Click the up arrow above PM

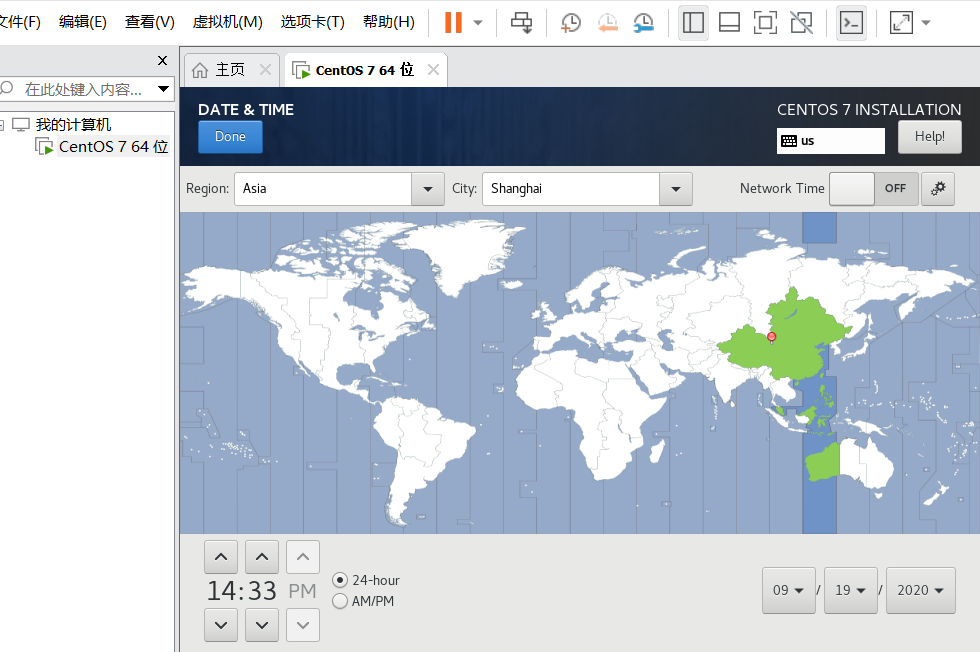(x=303, y=557)
